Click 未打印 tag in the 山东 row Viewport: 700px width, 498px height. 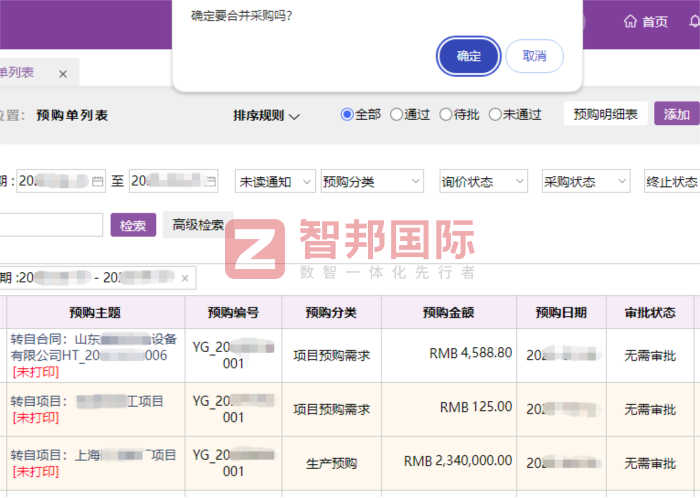(x=36, y=372)
